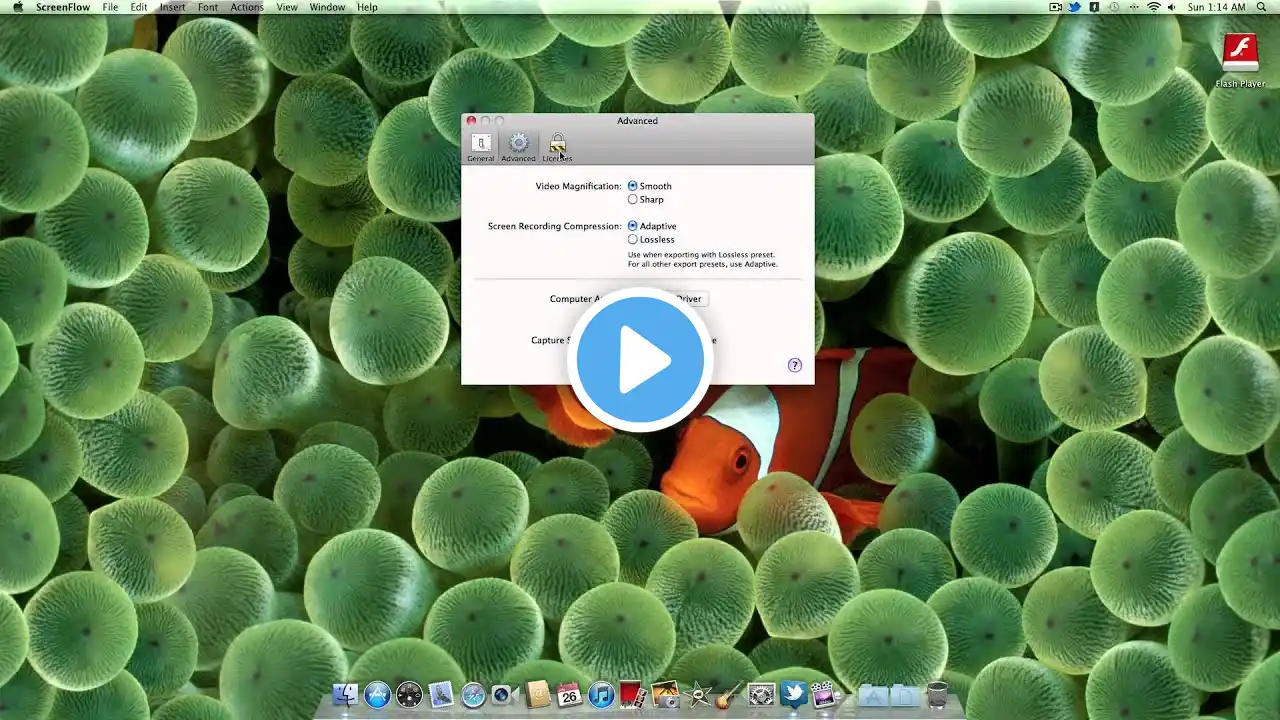Click the ScreenFlow camera menu bar icon
The width and height of the screenshot is (1280, 720).
coord(1056,7)
